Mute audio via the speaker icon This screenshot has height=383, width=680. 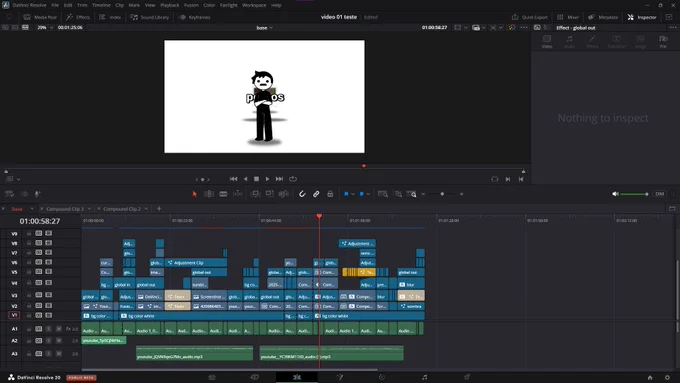click(615, 194)
